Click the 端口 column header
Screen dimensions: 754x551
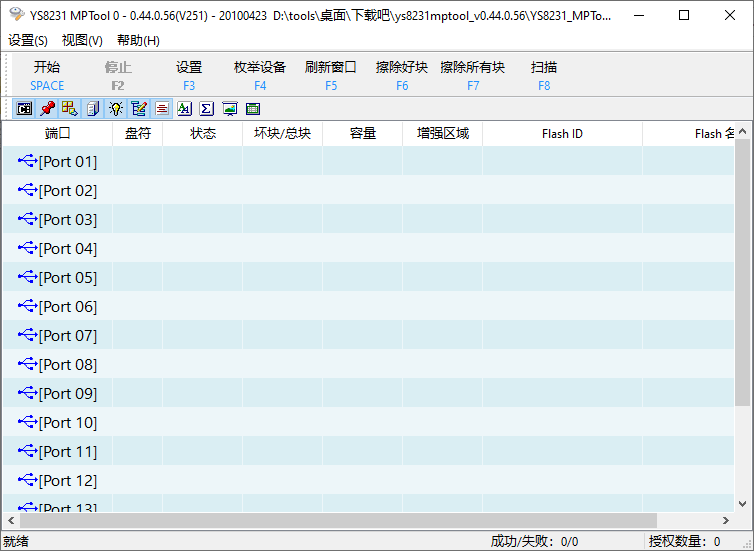click(x=58, y=134)
